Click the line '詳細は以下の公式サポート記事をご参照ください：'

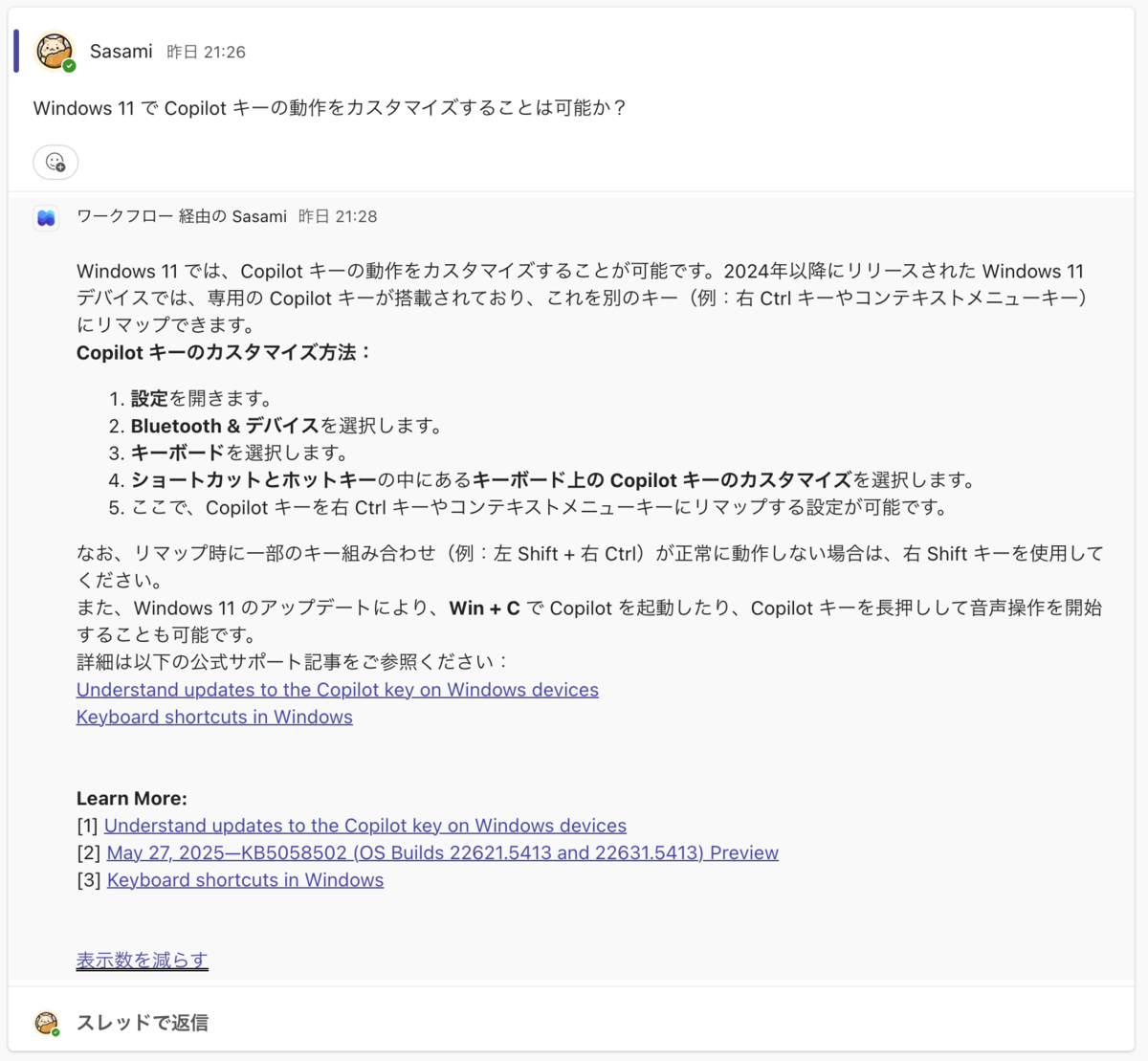tap(293, 662)
